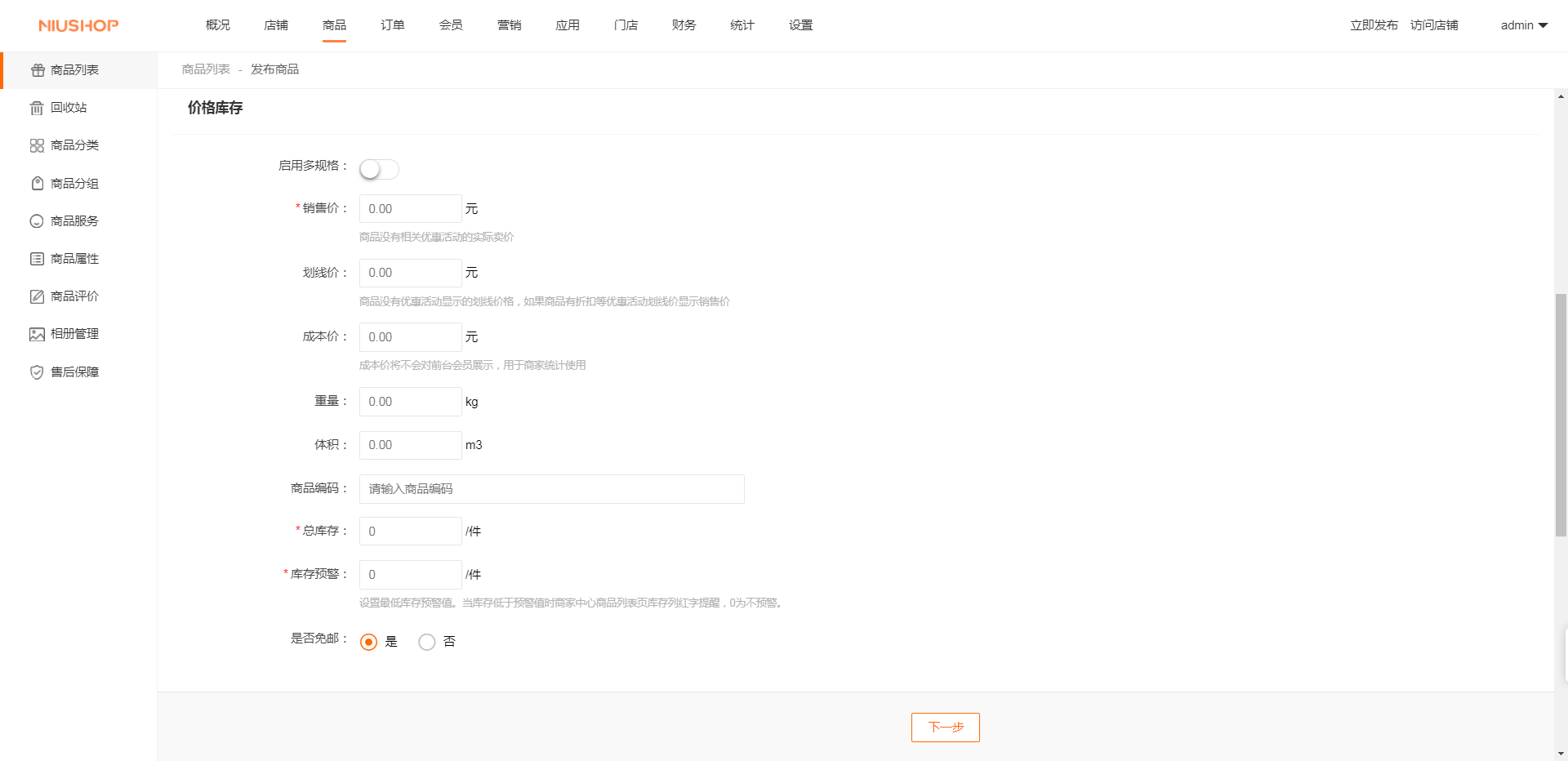The image size is (1568, 761).
Task: Click the 商品评价 edit icon
Action: click(x=37, y=296)
